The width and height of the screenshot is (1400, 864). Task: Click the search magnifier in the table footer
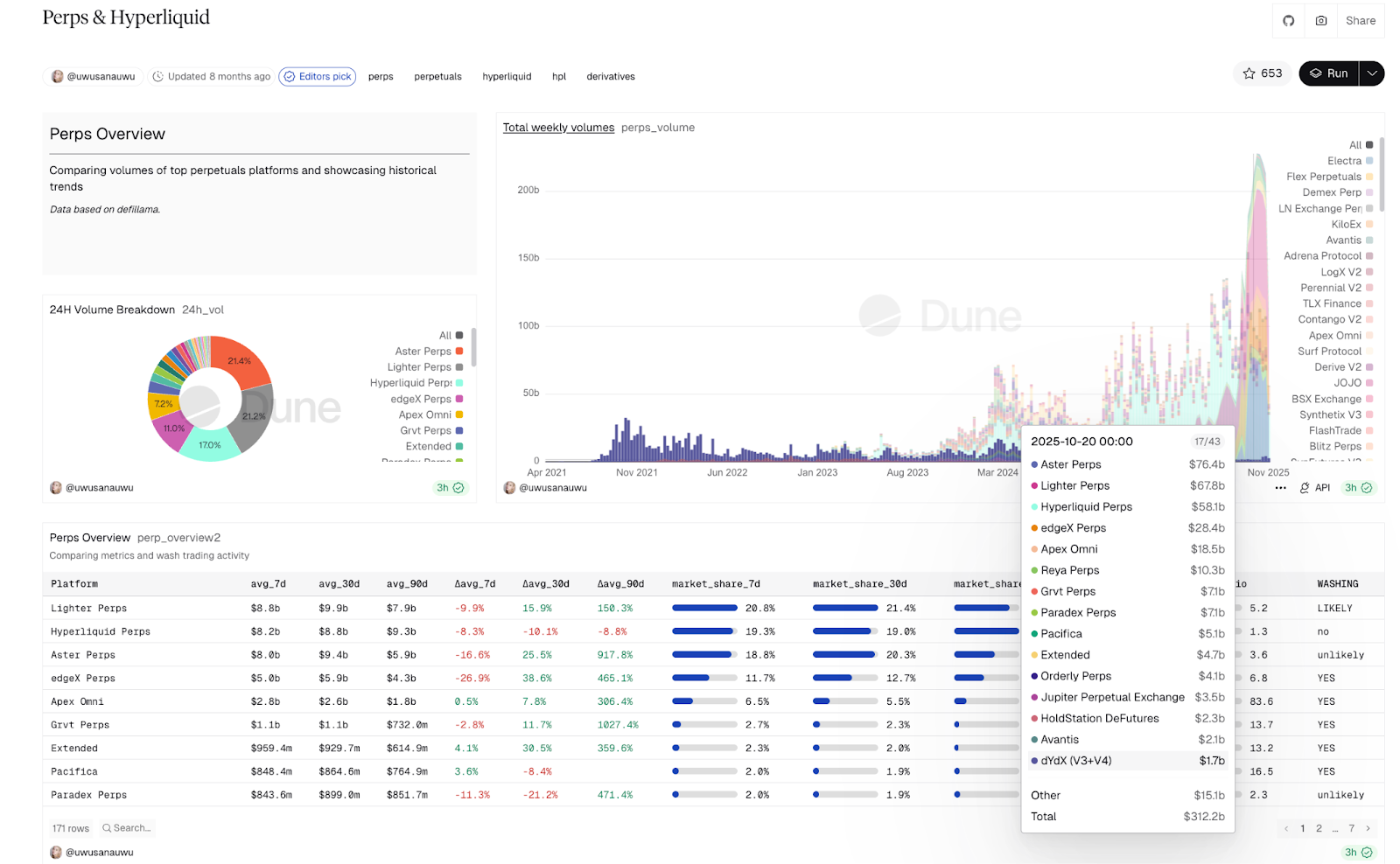coord(106,827)
